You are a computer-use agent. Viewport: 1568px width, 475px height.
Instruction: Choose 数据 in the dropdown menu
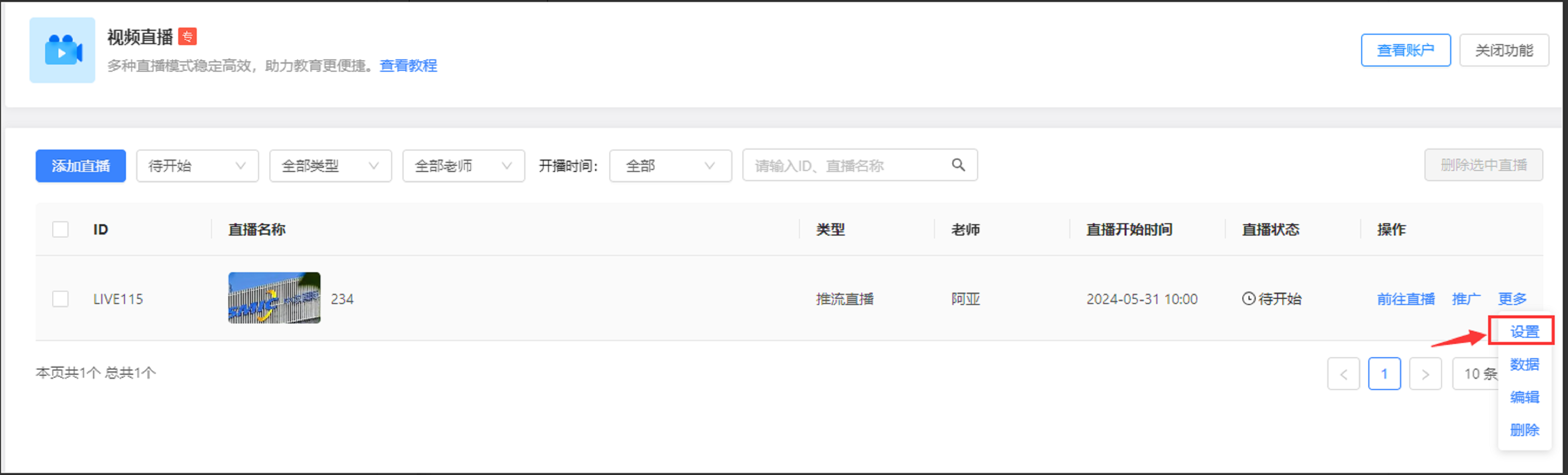point(1524,364)
